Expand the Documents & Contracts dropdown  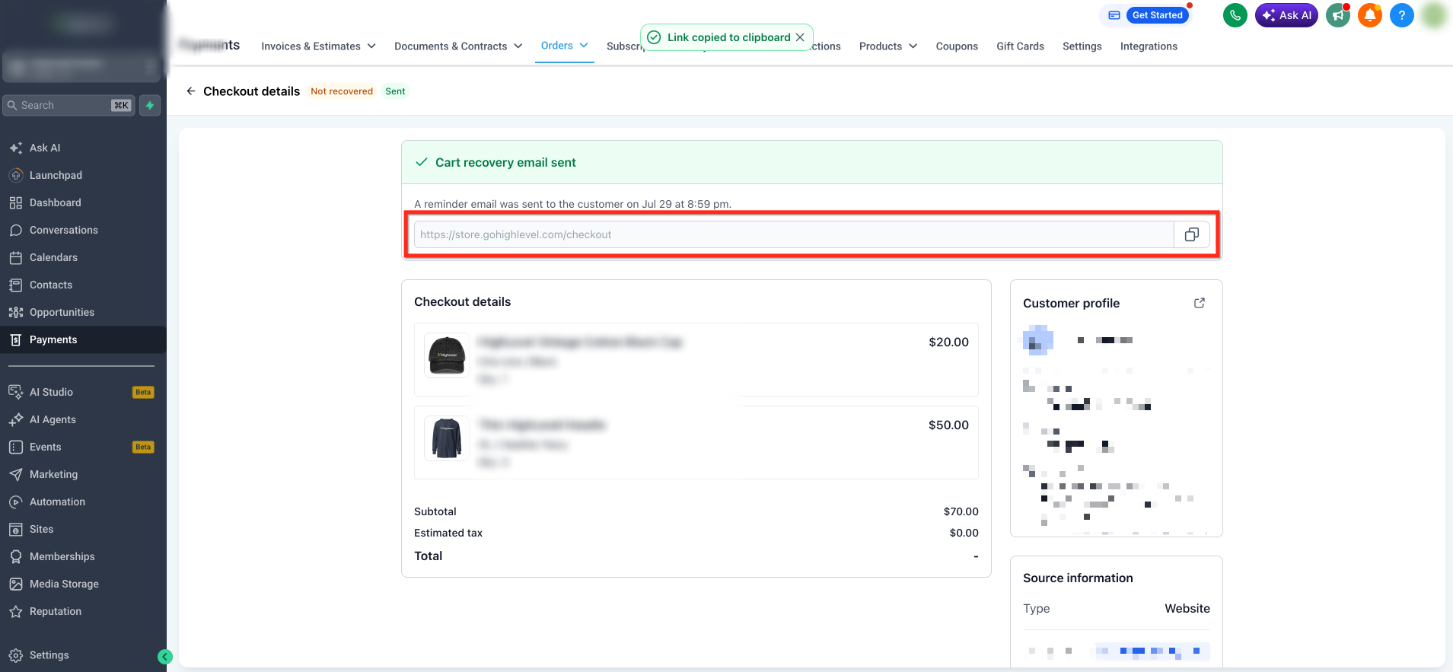tap(458, 46)
